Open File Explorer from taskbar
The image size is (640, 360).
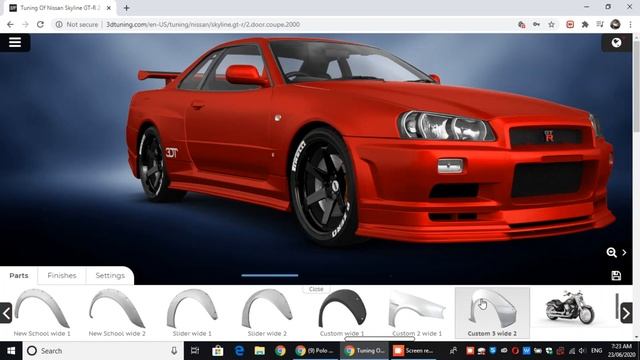[x=260, y=351]
